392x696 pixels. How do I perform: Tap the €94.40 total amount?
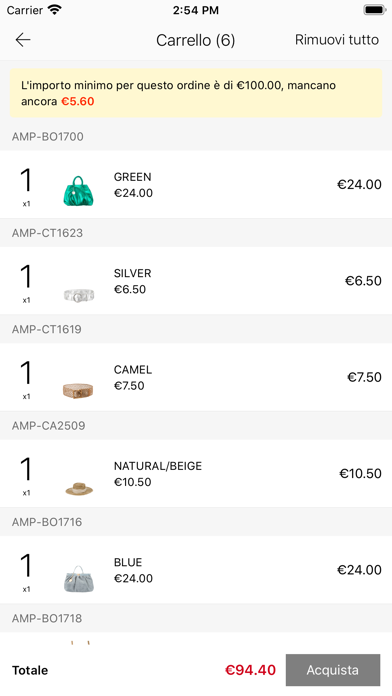pyautogui.click(x=250, y=670)
